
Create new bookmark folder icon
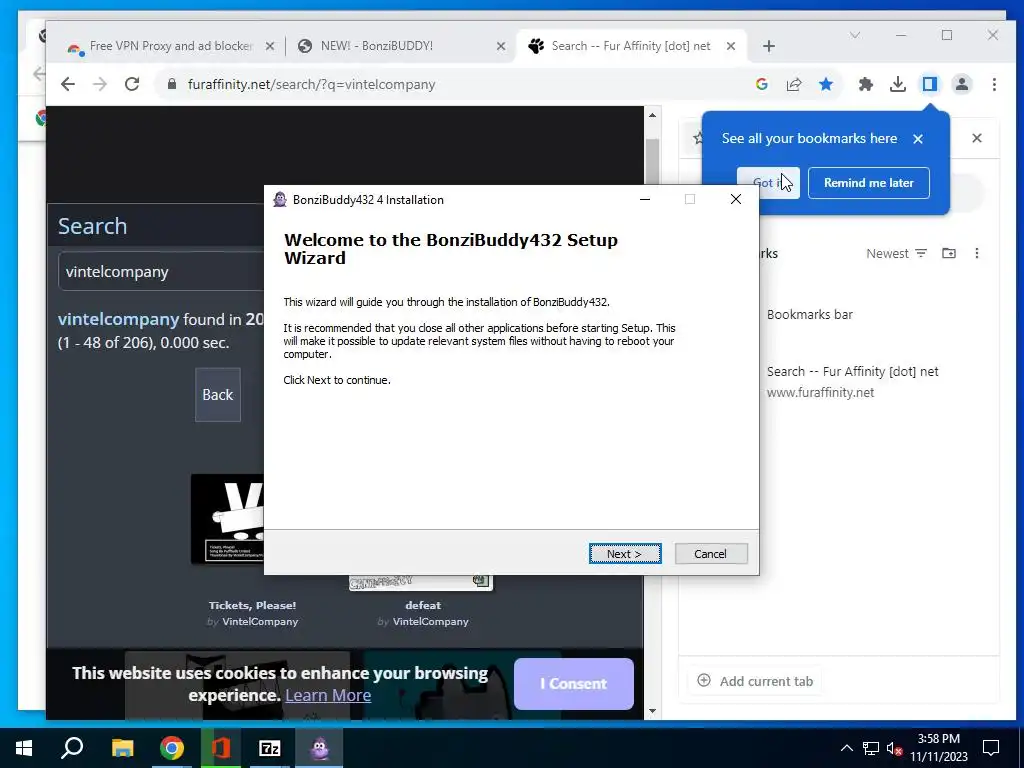click(949, 253)
